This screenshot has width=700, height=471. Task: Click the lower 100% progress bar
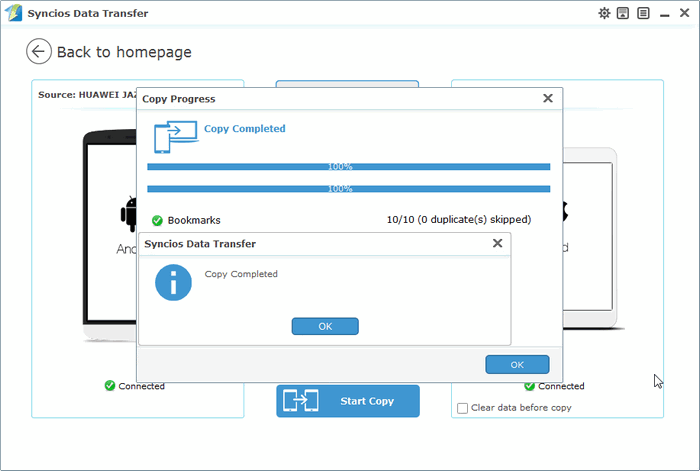click(x=349, y=189)
